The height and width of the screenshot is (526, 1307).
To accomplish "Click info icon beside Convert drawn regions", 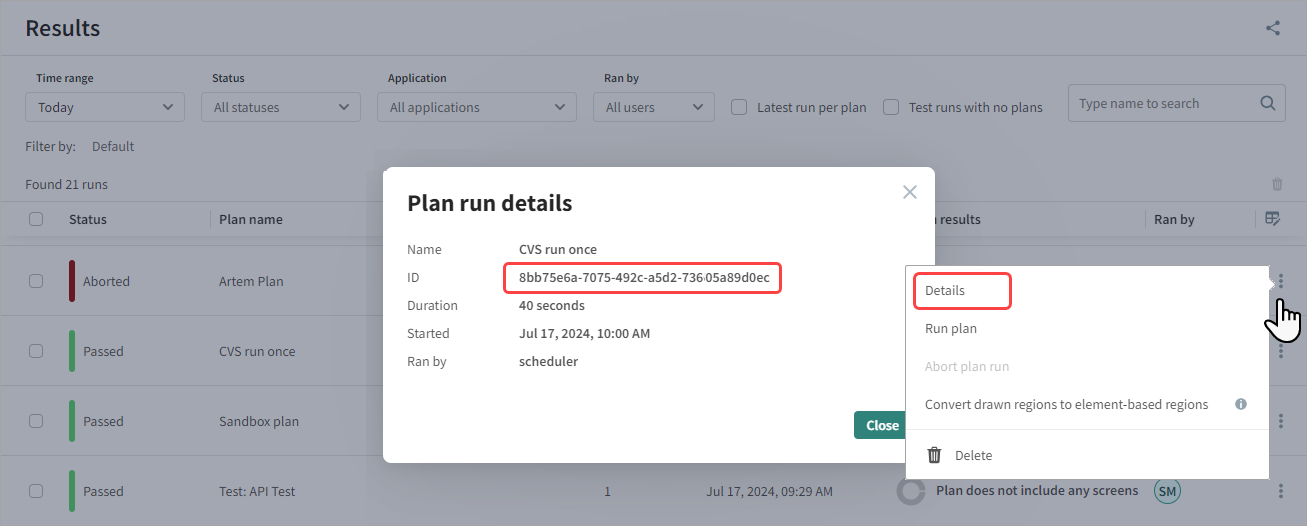I will (1241, 405).
